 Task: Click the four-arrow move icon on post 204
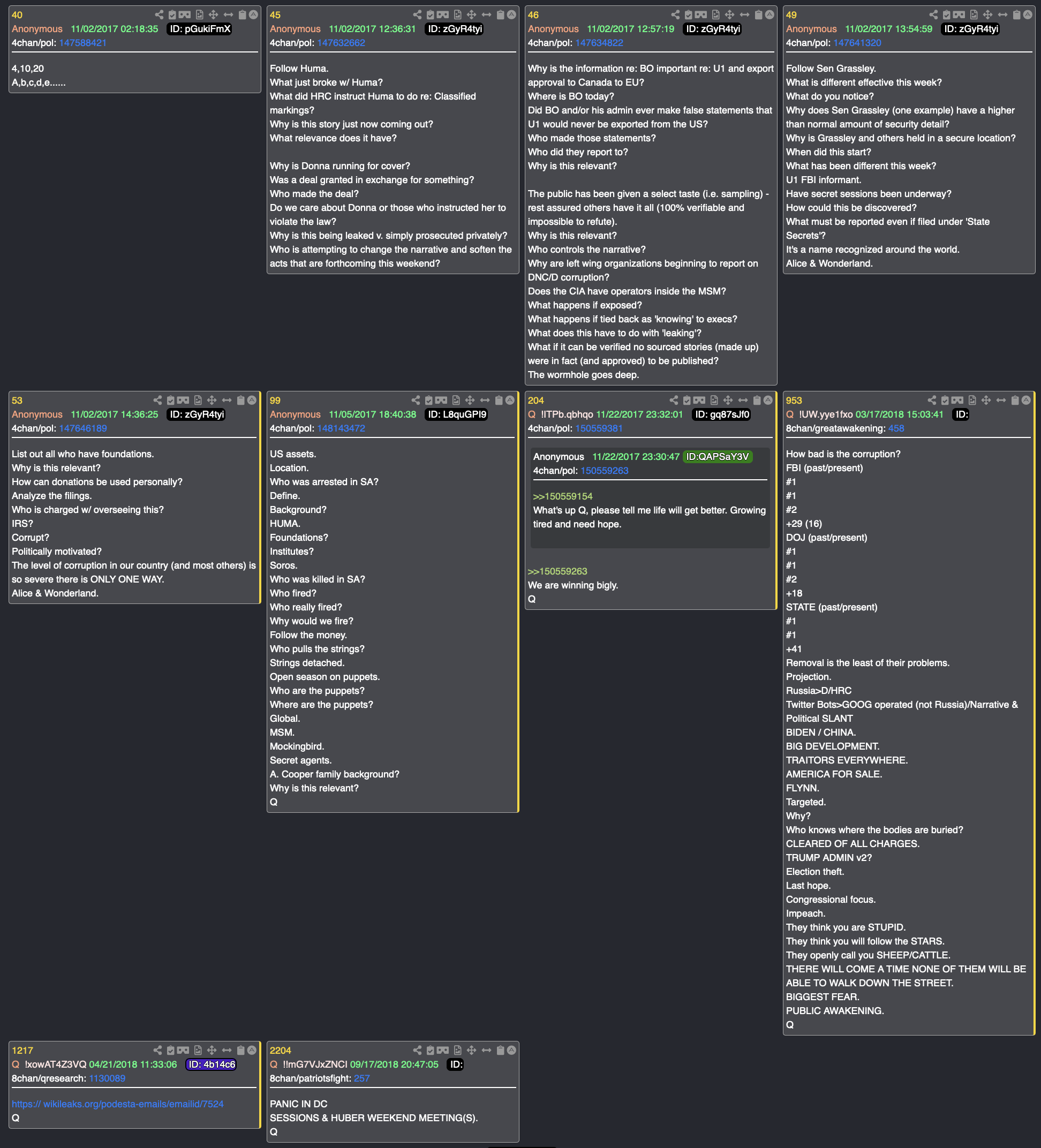(728, 401)
